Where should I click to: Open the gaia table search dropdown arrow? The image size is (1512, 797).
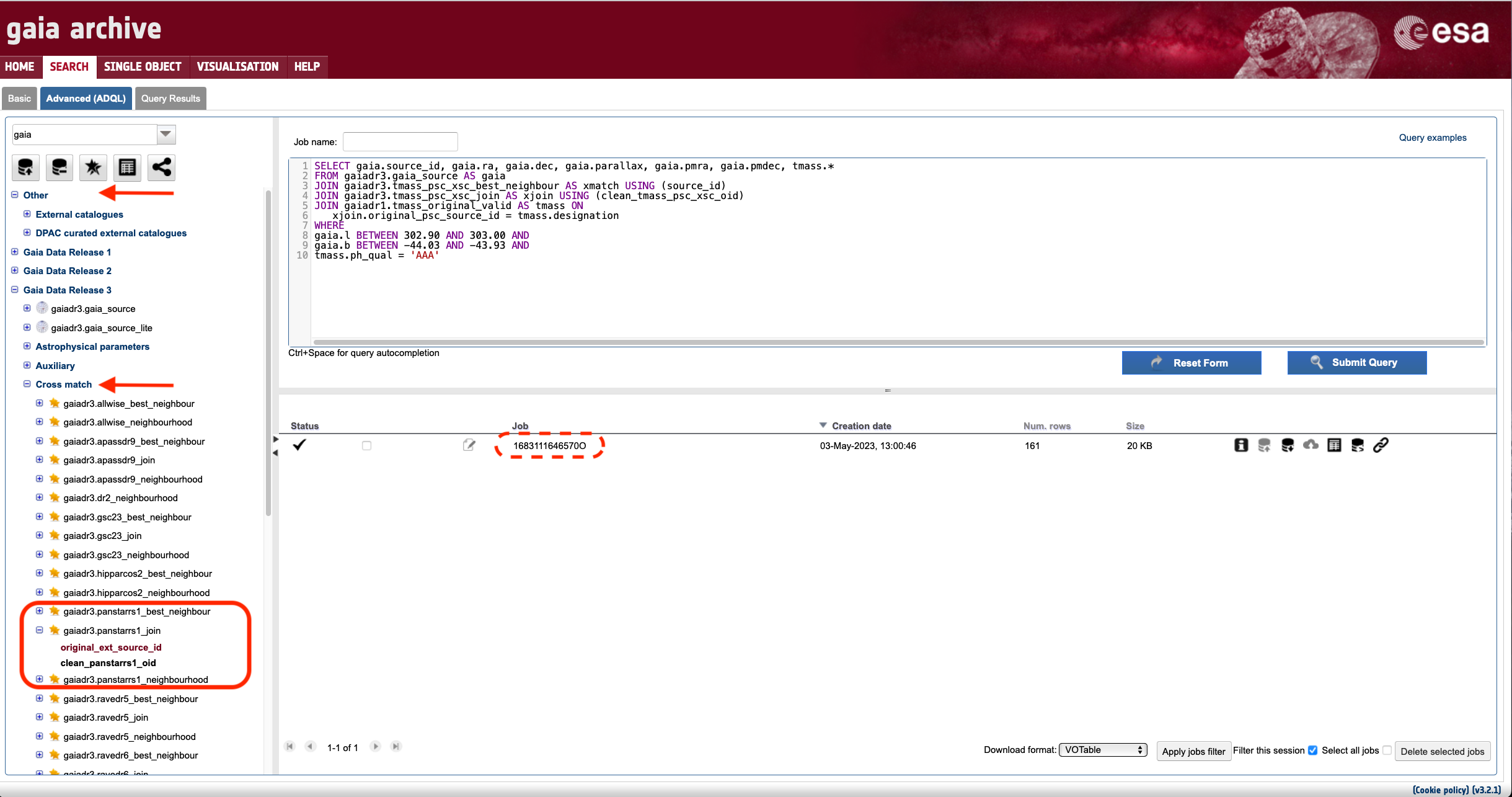pos(166,134)
